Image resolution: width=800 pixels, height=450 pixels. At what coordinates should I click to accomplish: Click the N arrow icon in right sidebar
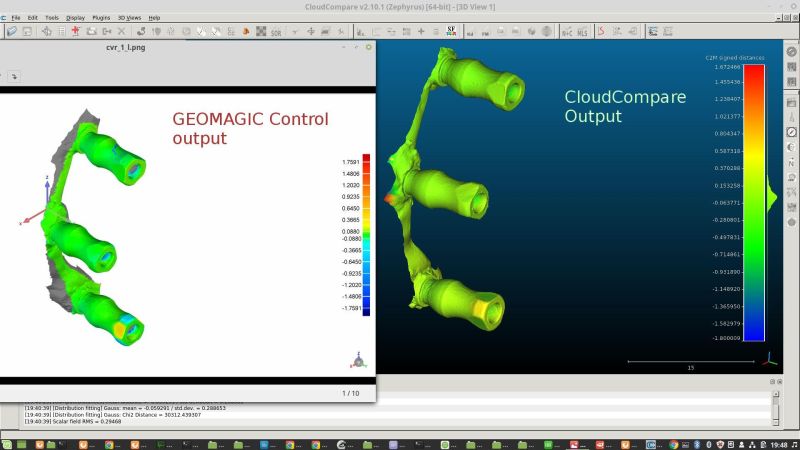pos(791,162)
